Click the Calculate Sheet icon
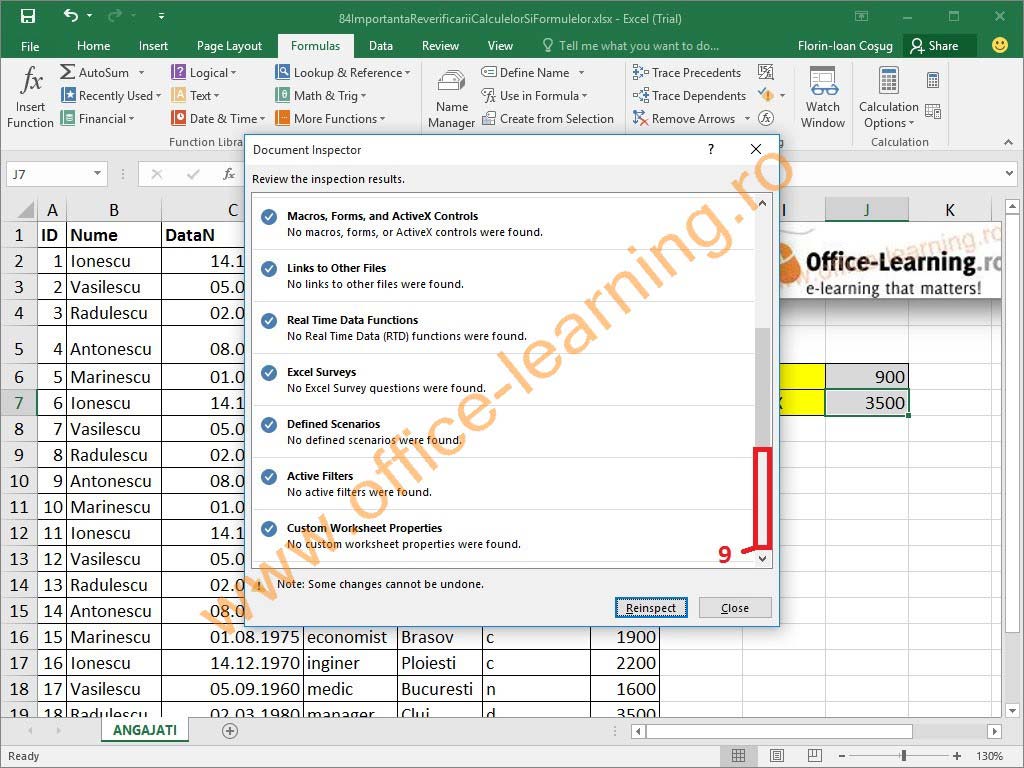 [933, 111]
